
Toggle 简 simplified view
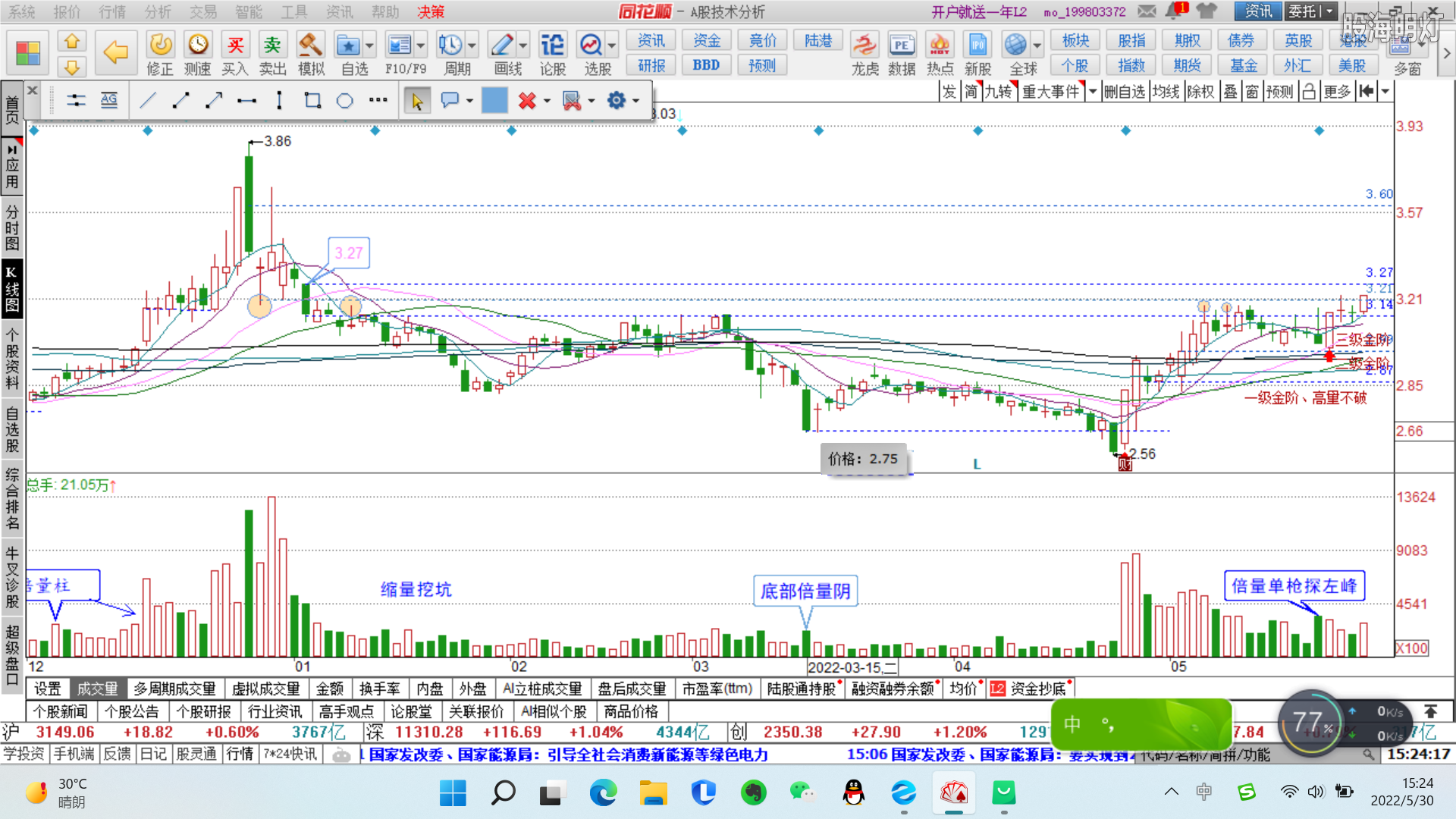971,92
